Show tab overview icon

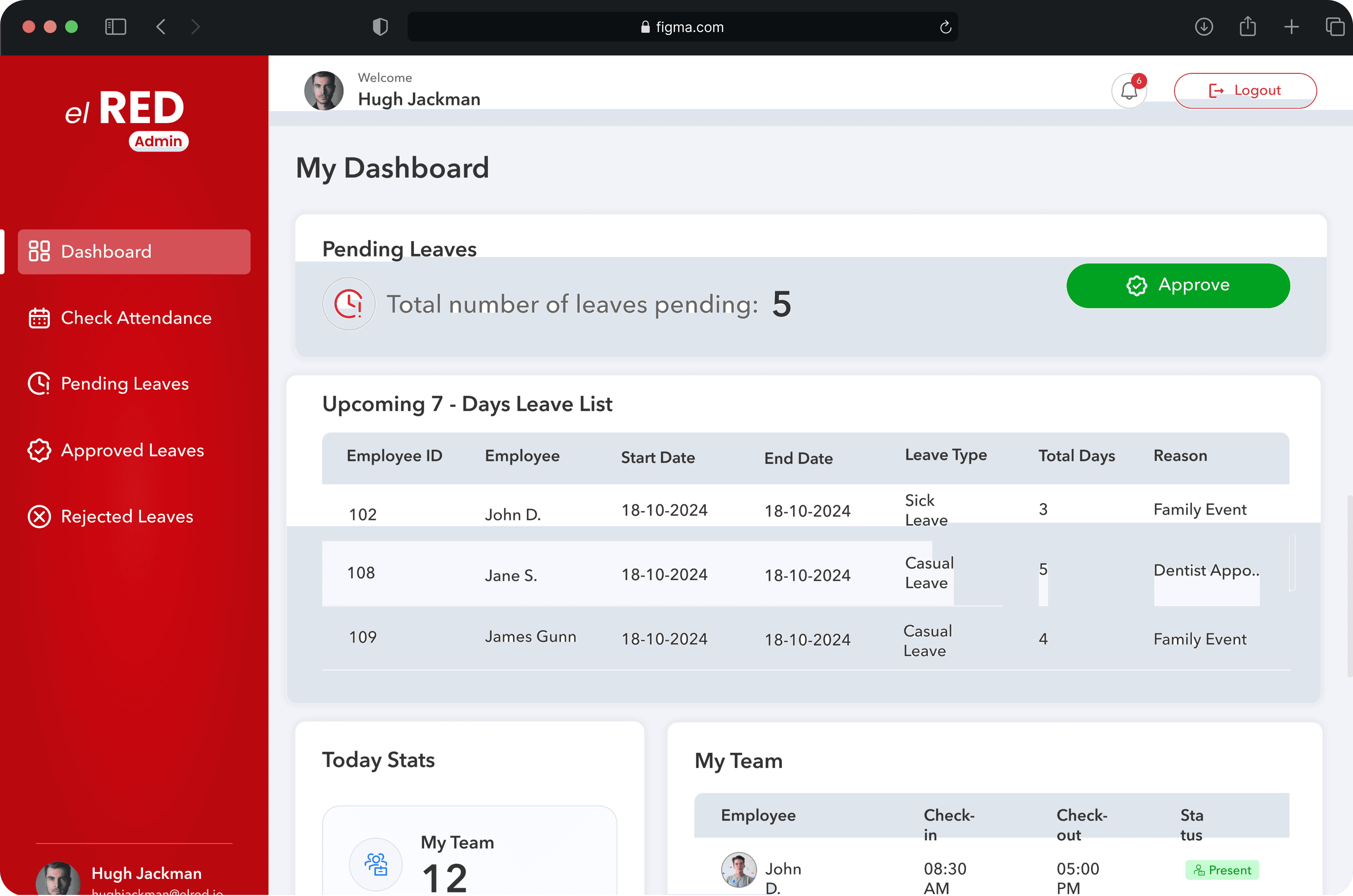(x=1334, y=27)
